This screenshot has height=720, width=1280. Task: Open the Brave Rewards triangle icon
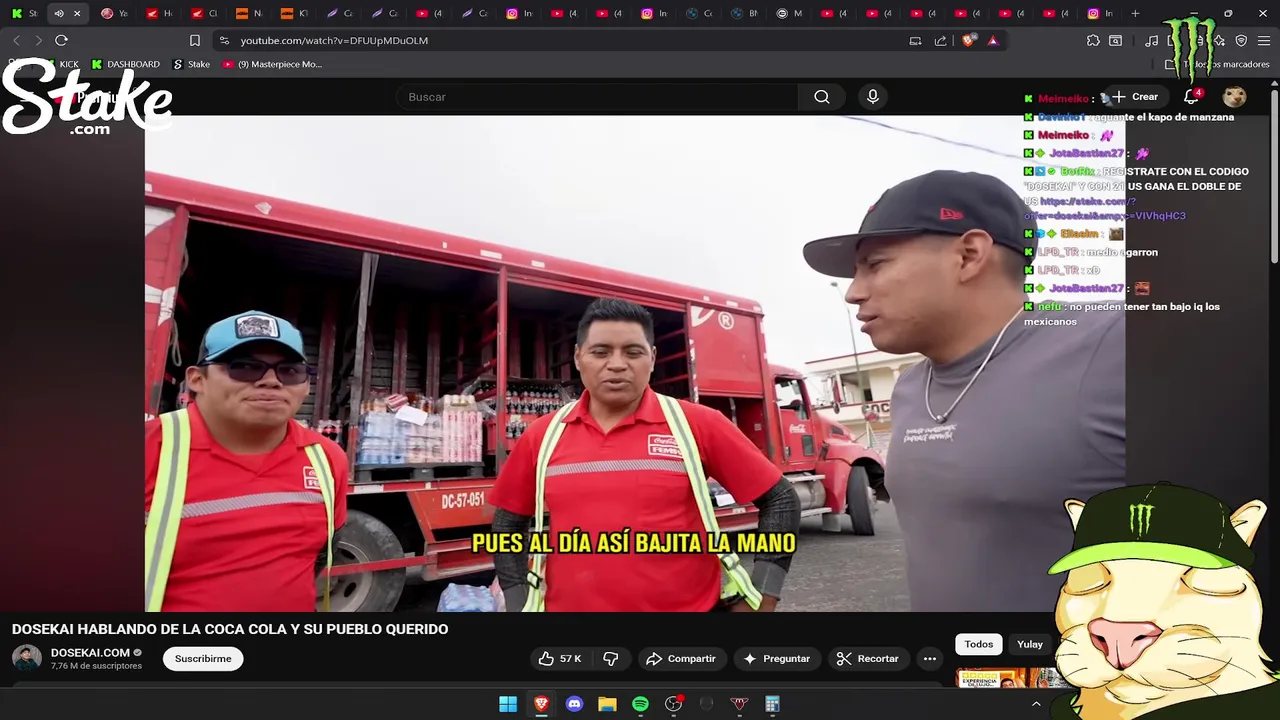[993, 40]
